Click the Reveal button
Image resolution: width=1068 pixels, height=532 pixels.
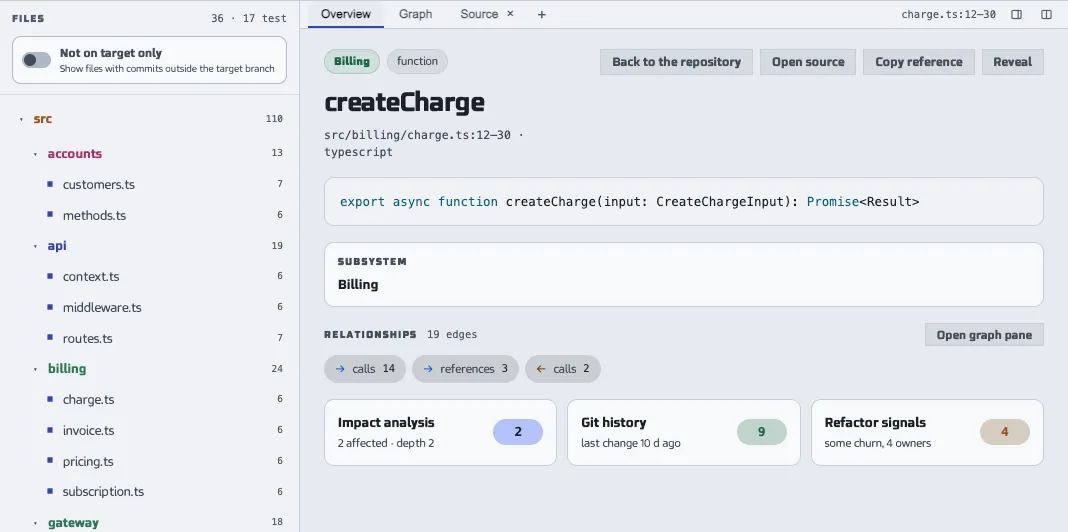pyautogui.click(x=1013, y=62)
